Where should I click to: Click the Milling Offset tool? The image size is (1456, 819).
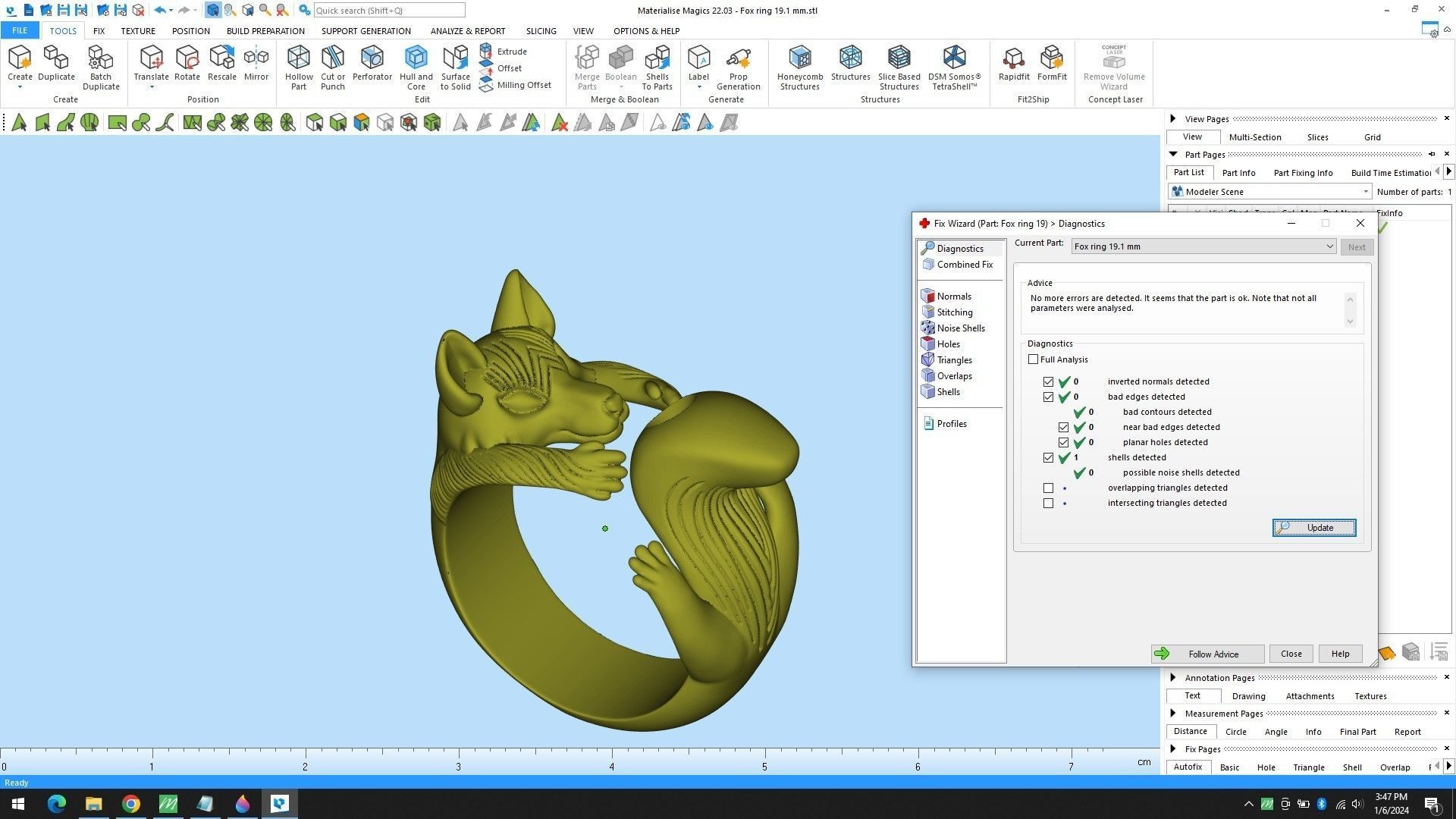click(516, 85)
